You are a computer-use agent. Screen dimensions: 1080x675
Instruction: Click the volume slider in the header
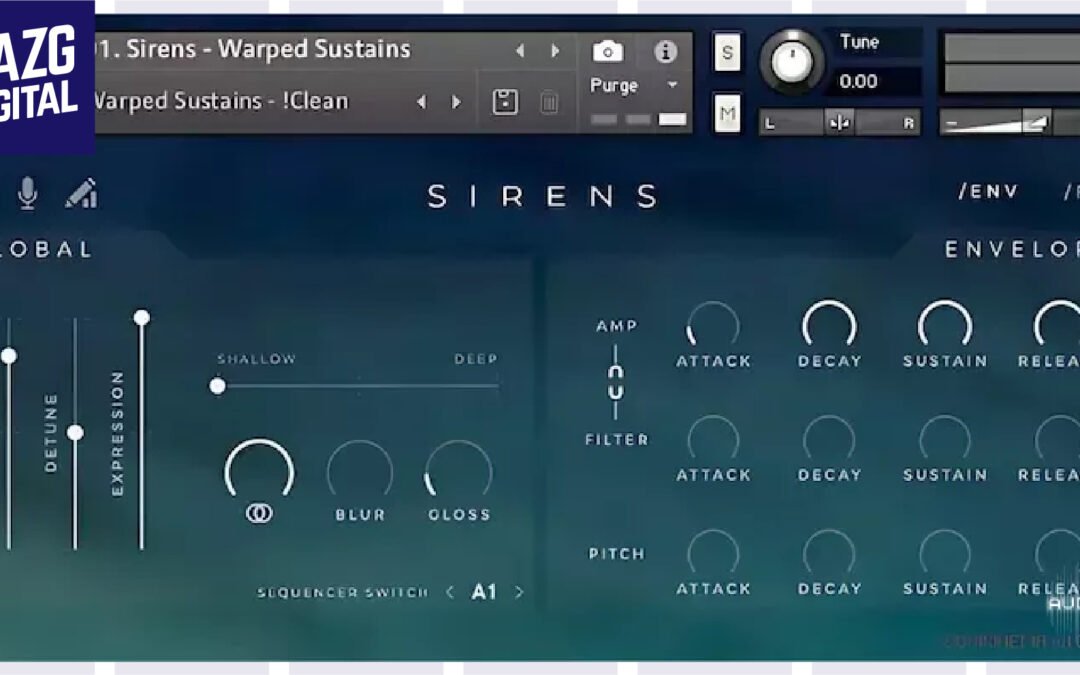[1009, 123]
